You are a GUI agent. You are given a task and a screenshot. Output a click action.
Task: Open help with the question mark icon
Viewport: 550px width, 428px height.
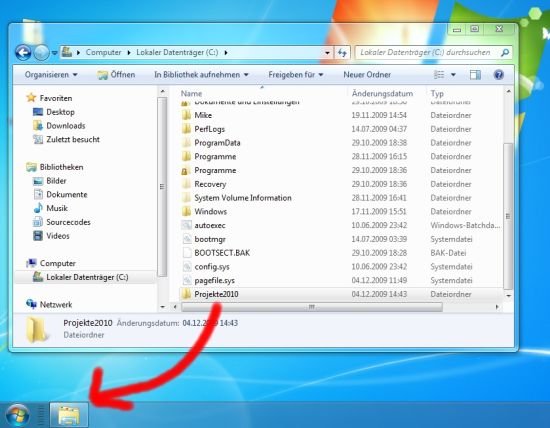click(498, 75)
